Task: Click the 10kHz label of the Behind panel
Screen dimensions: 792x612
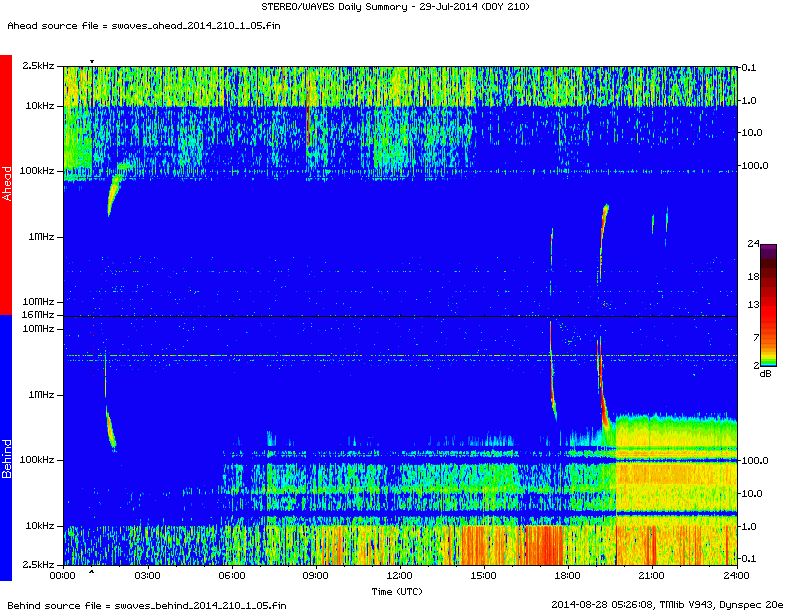Action: (x=39, y=526)
